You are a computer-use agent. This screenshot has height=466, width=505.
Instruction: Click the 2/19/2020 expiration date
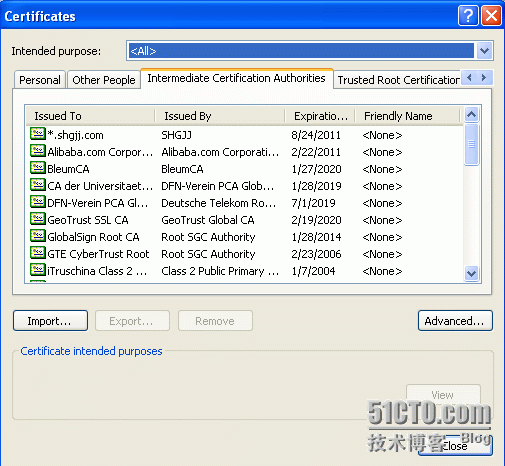click(x=316, y=220)
